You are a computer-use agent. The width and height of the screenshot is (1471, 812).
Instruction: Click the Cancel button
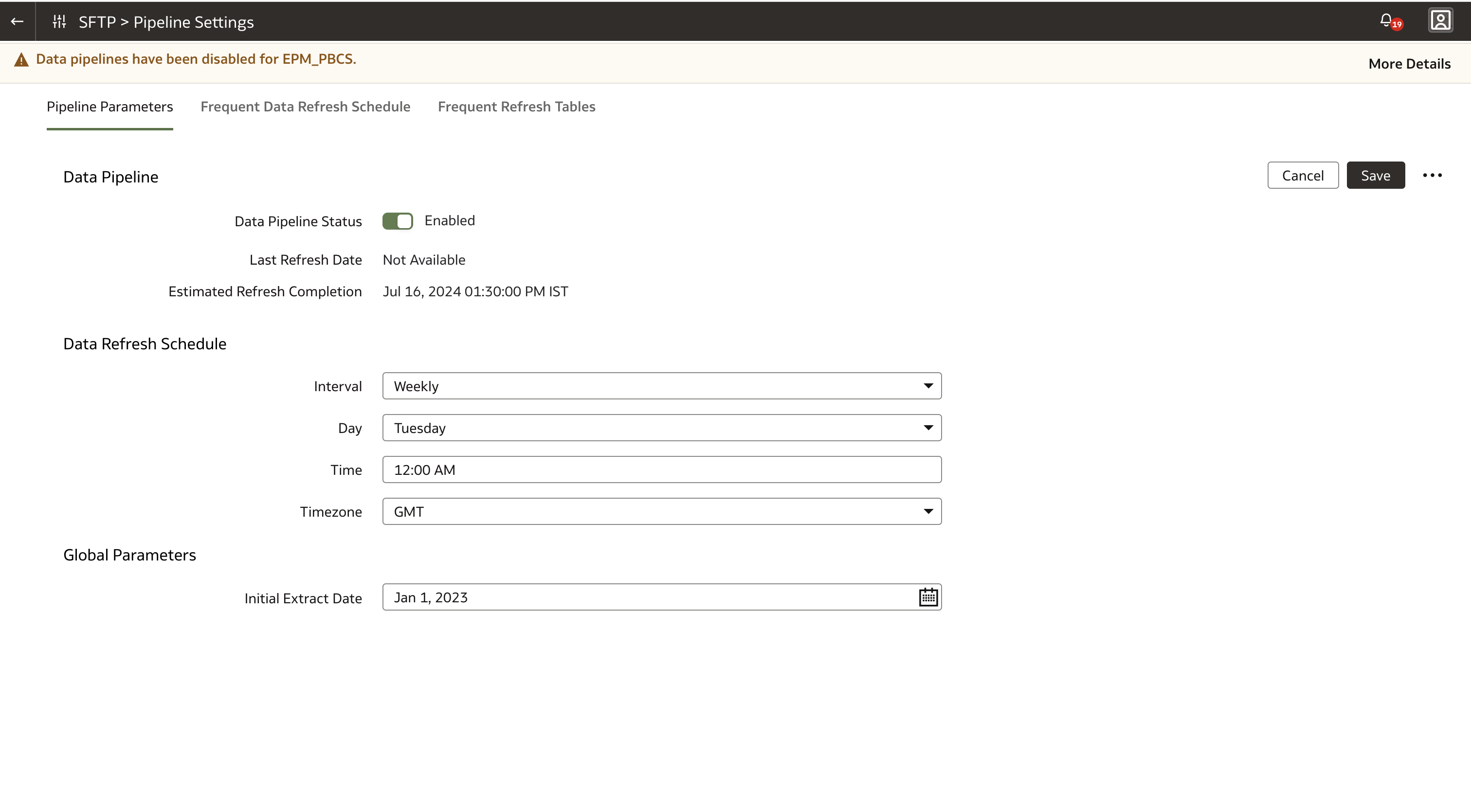(1303, 175)
